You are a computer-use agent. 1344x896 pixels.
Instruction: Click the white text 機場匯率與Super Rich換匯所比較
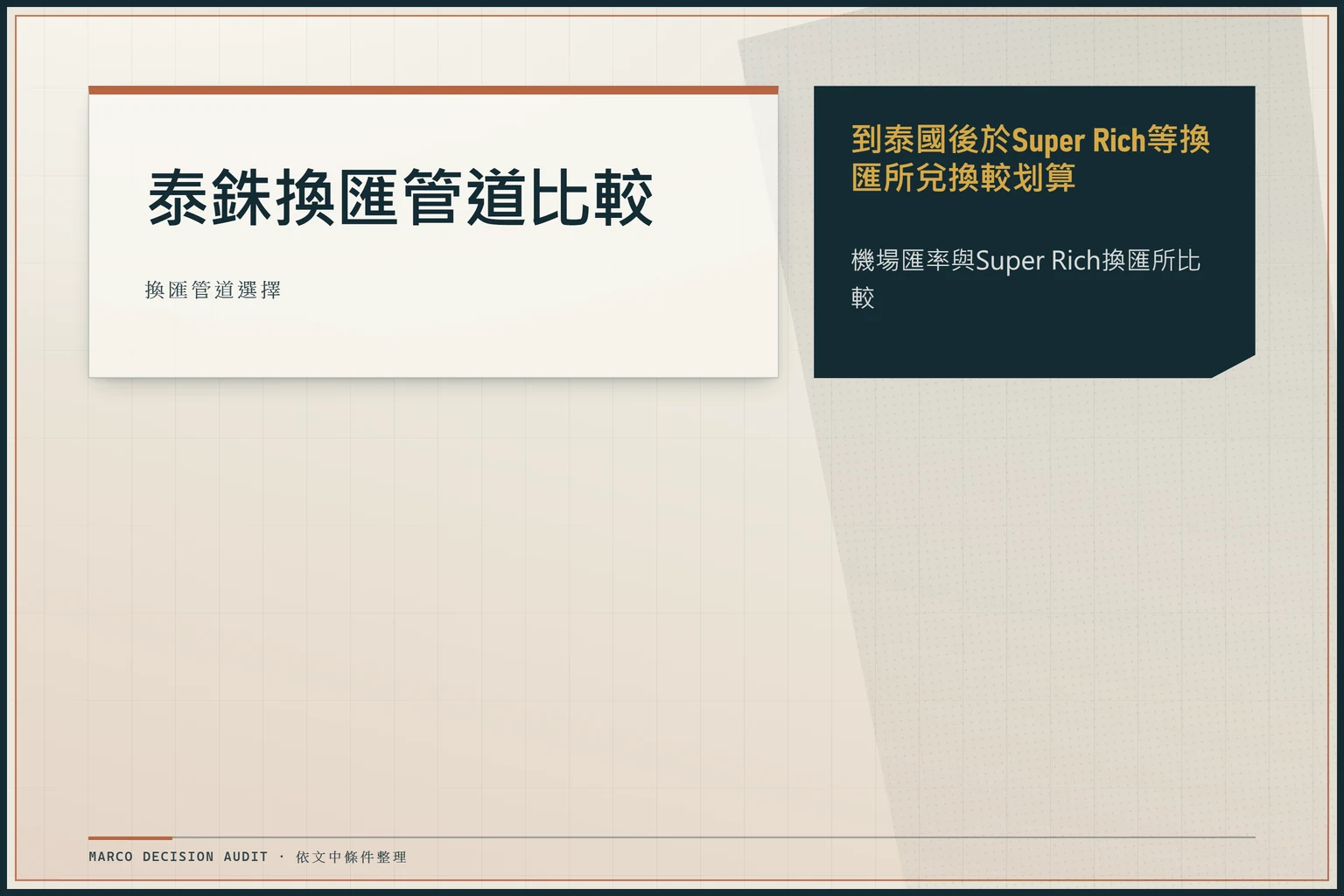1025,278
